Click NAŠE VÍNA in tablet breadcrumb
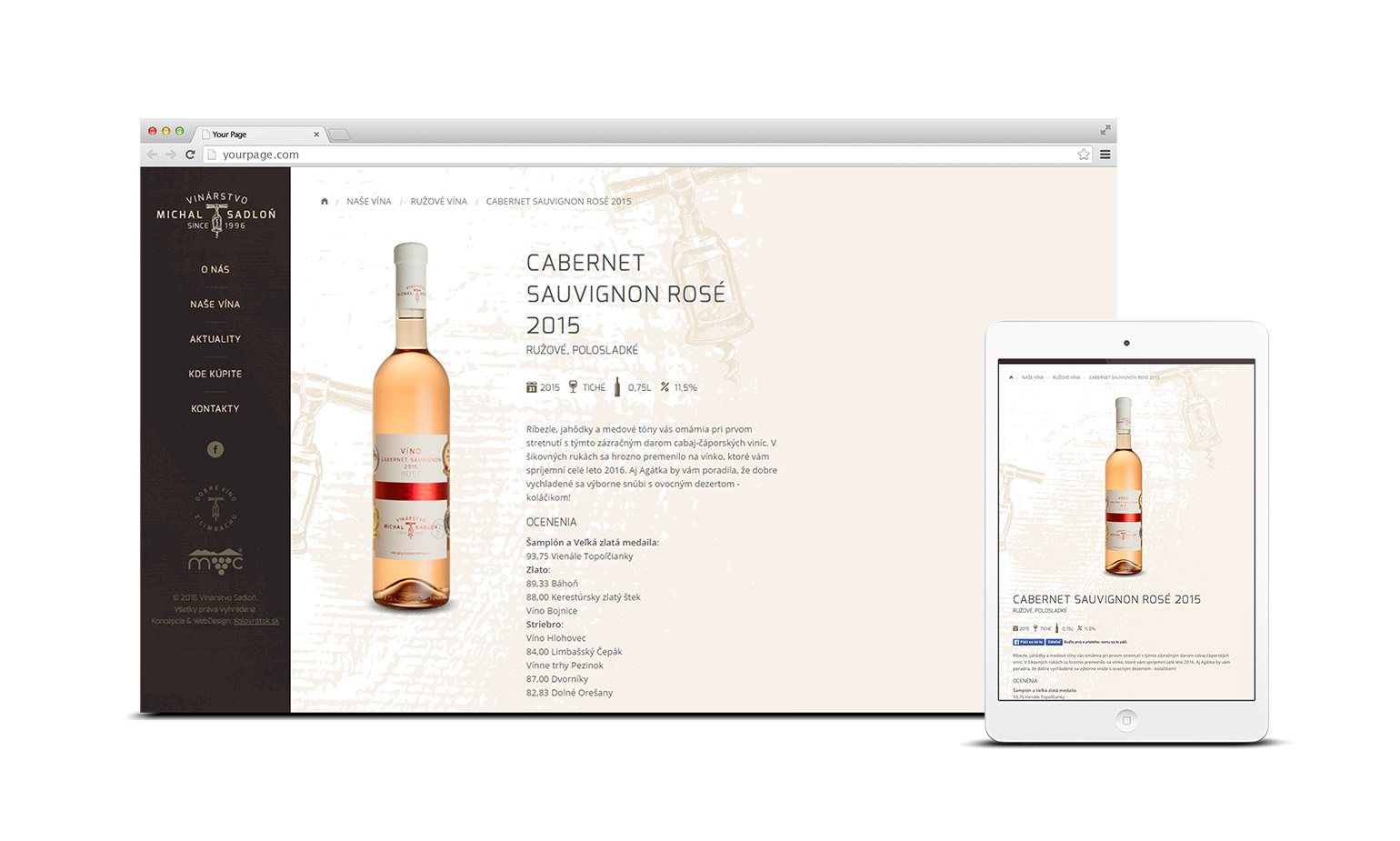The height and width of the screenshot is (841, 1400). (x=1033, y=377)
